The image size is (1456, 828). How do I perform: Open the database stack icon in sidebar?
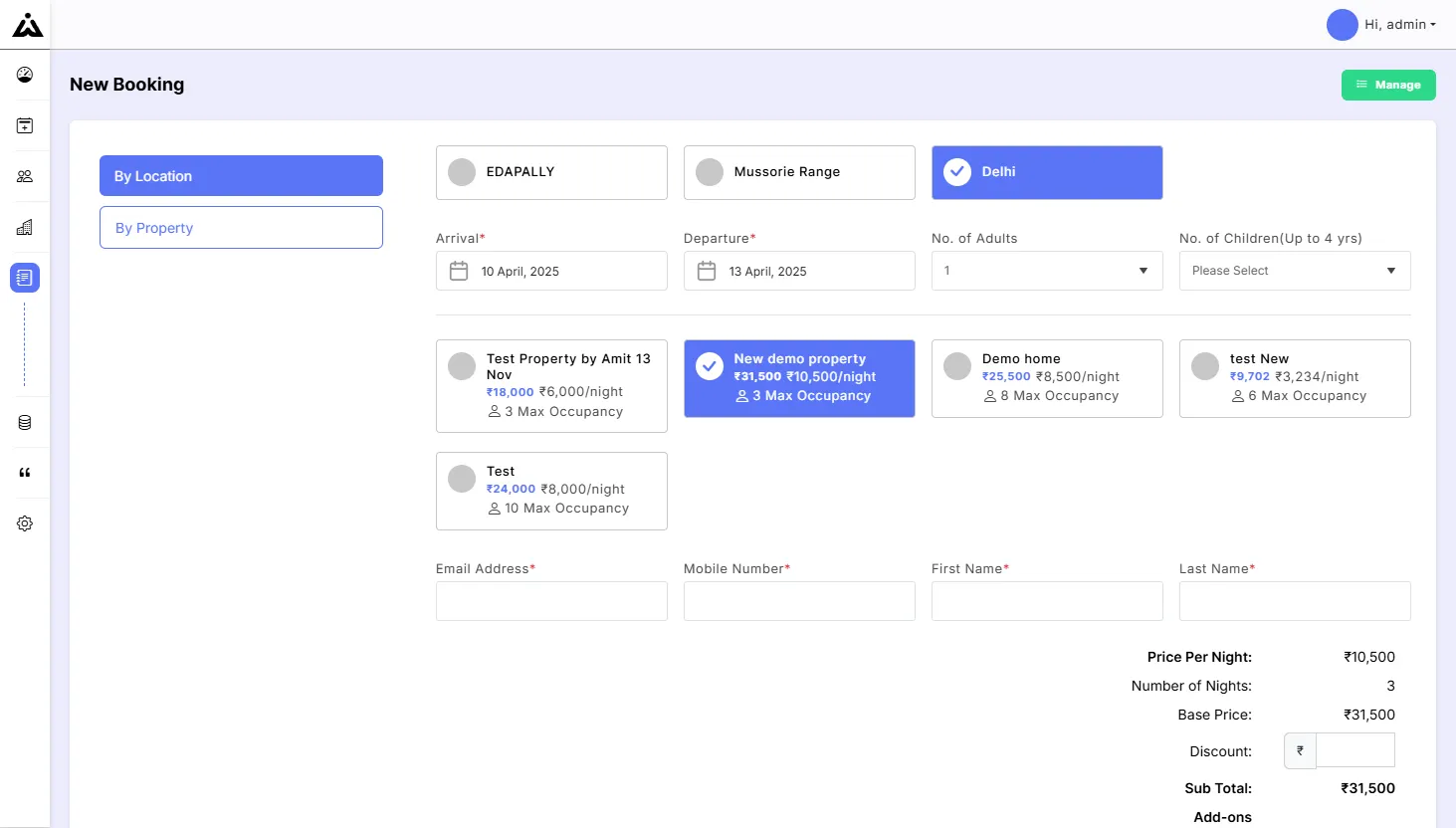point(25,423)
